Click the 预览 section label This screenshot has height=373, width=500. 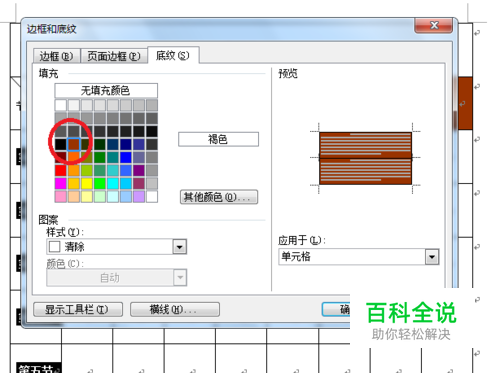(288, 73)
